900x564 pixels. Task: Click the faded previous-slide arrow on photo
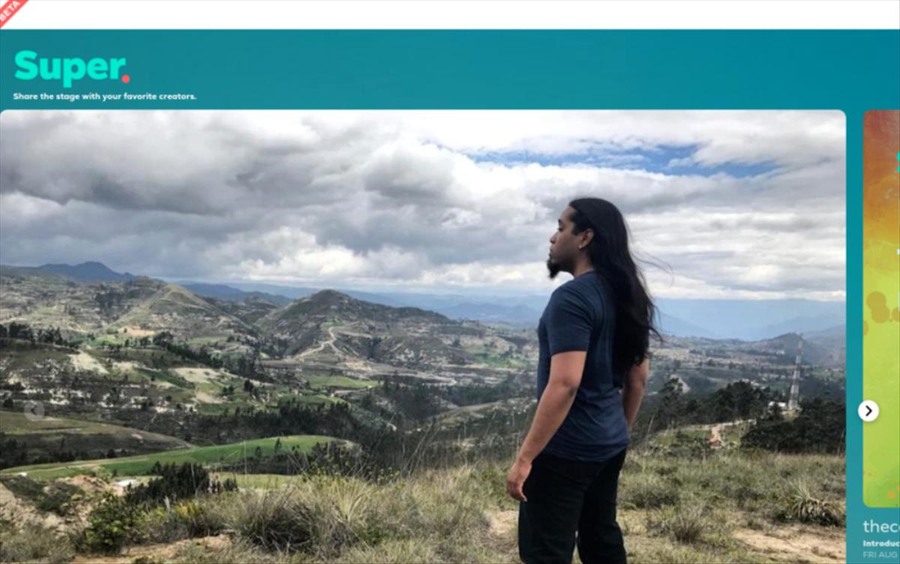34,410
